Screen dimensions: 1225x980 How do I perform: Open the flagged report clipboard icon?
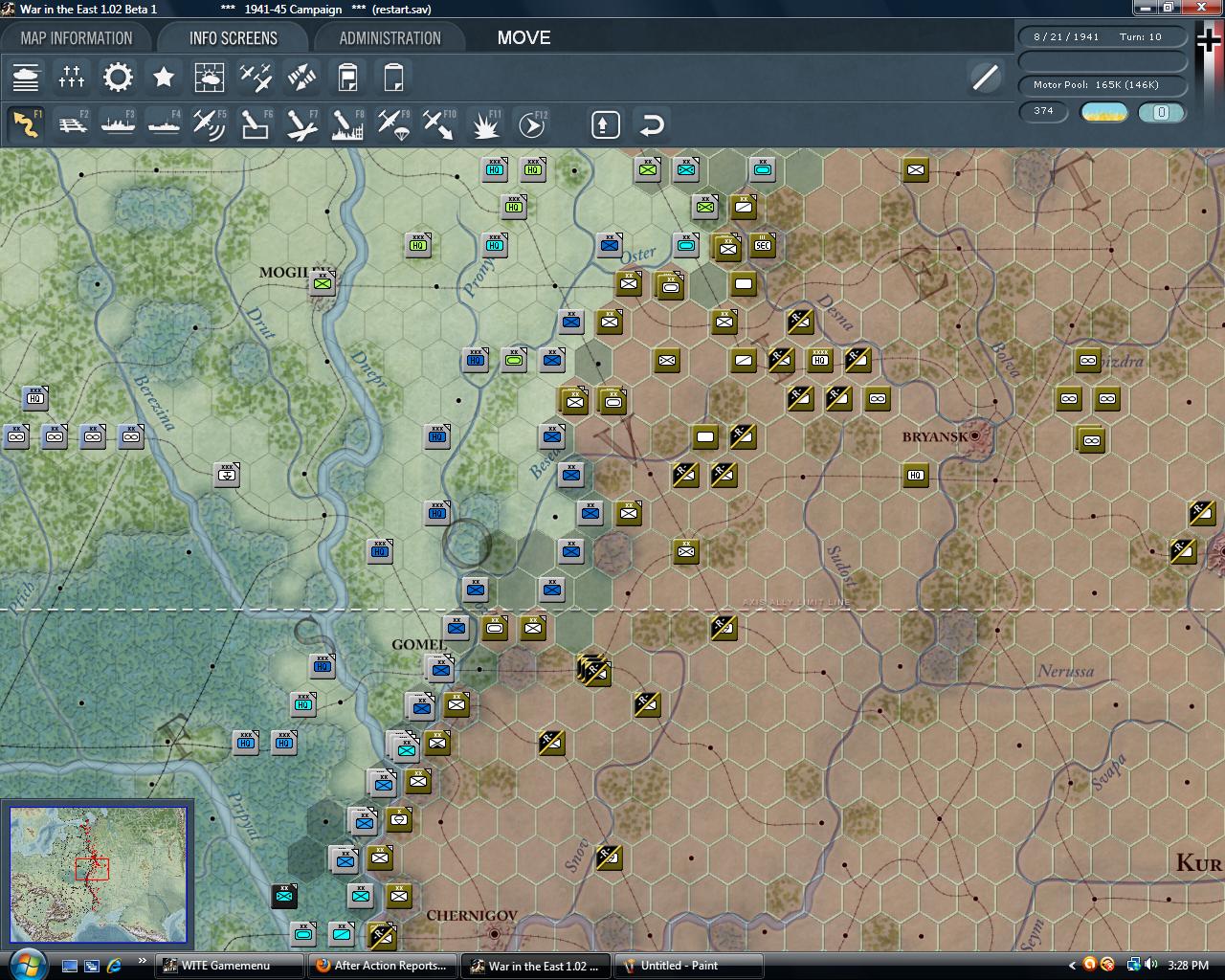(x=347, y=78)
